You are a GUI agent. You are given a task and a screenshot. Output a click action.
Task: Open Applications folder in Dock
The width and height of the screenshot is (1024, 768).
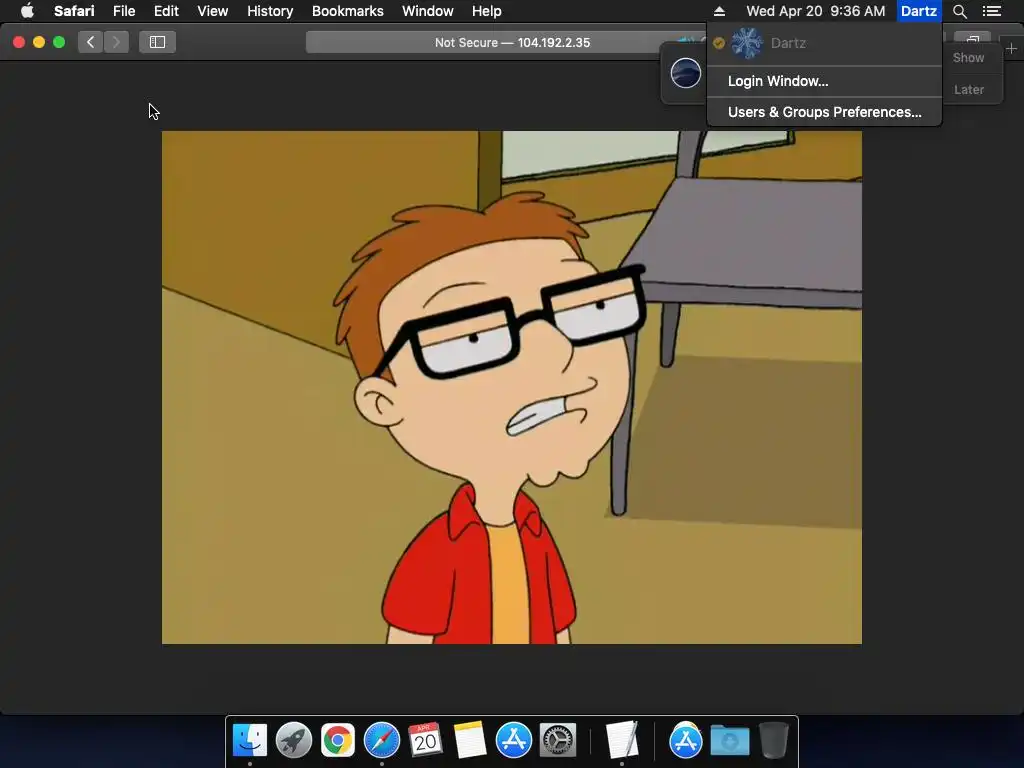(x=685, y=740)
